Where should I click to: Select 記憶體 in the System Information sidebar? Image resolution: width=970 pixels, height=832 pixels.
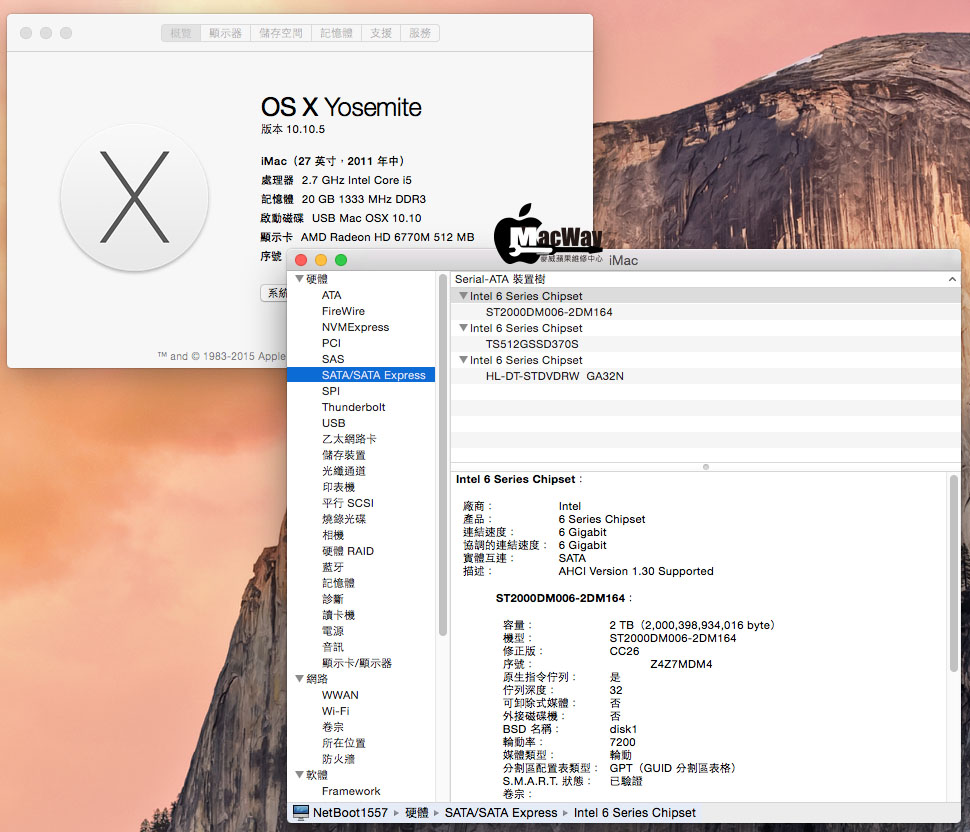[x=338, y=583]
